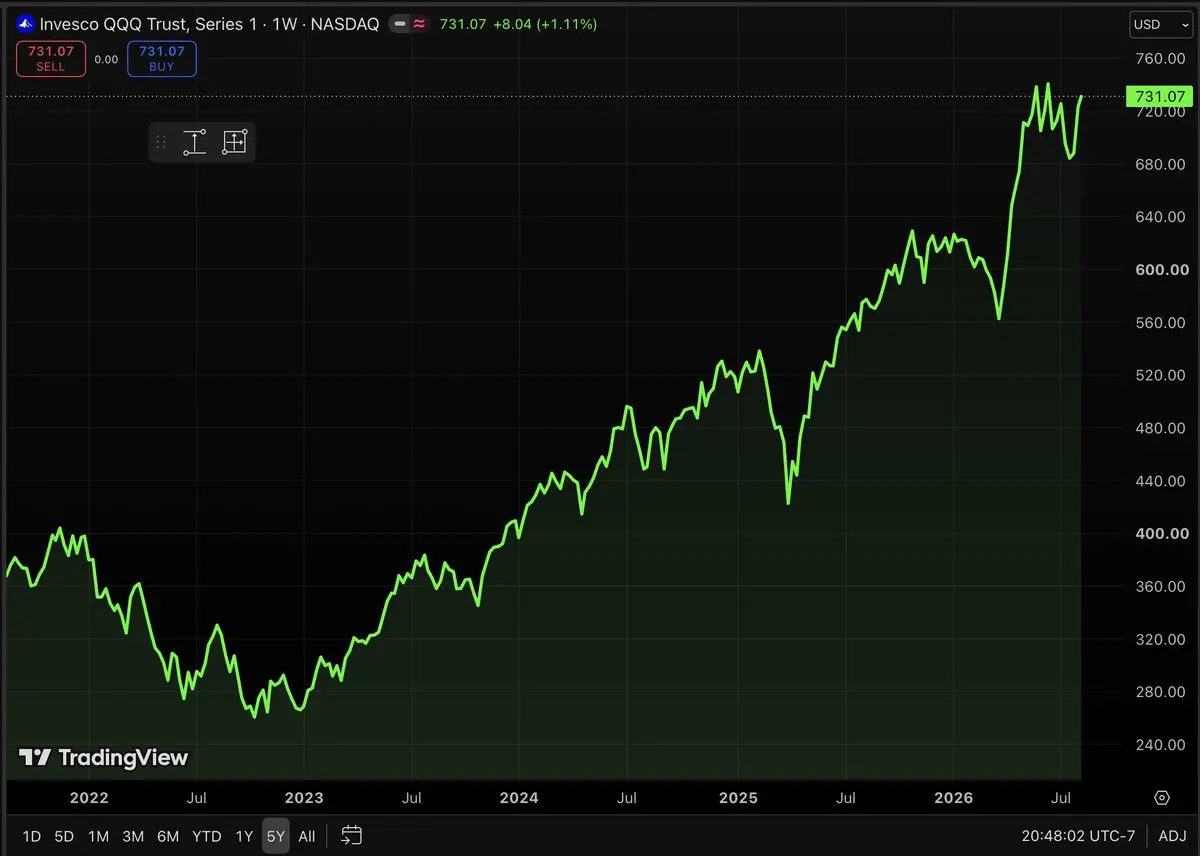Click the 320.00 price scale label

click(x=1160, y=640)
